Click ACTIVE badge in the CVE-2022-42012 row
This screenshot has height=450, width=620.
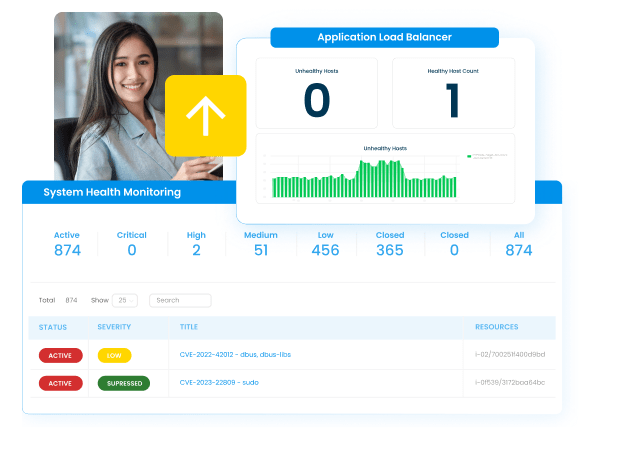[60, 355]
